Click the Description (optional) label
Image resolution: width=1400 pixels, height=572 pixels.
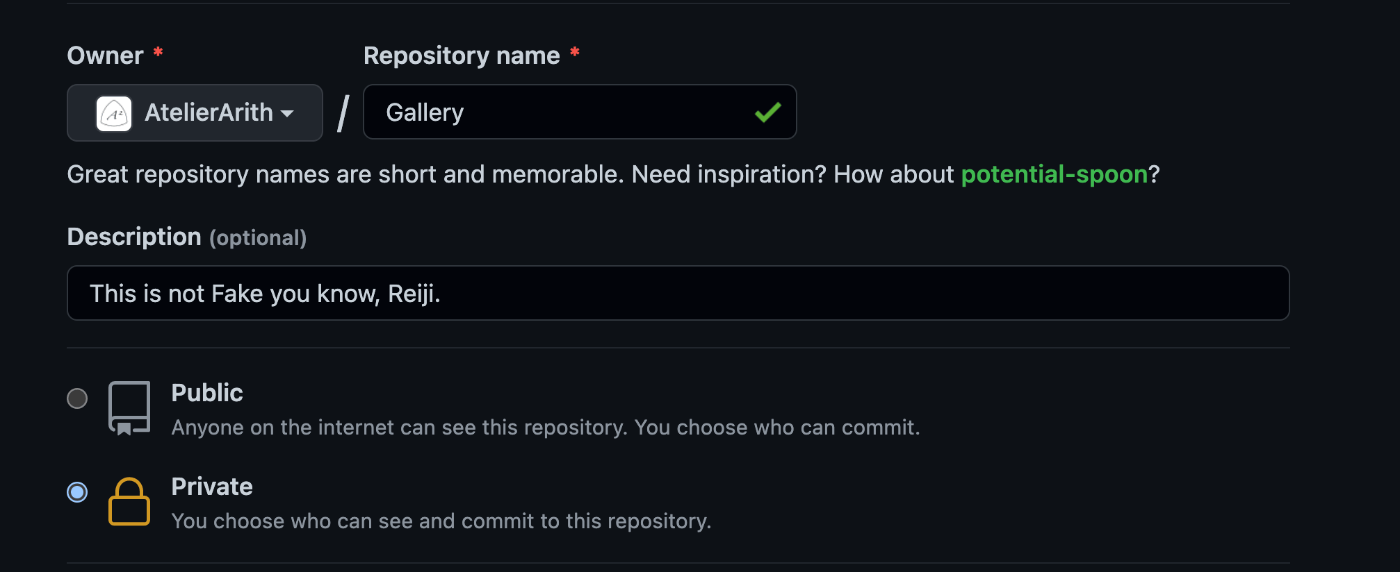[x=187, y=237]
